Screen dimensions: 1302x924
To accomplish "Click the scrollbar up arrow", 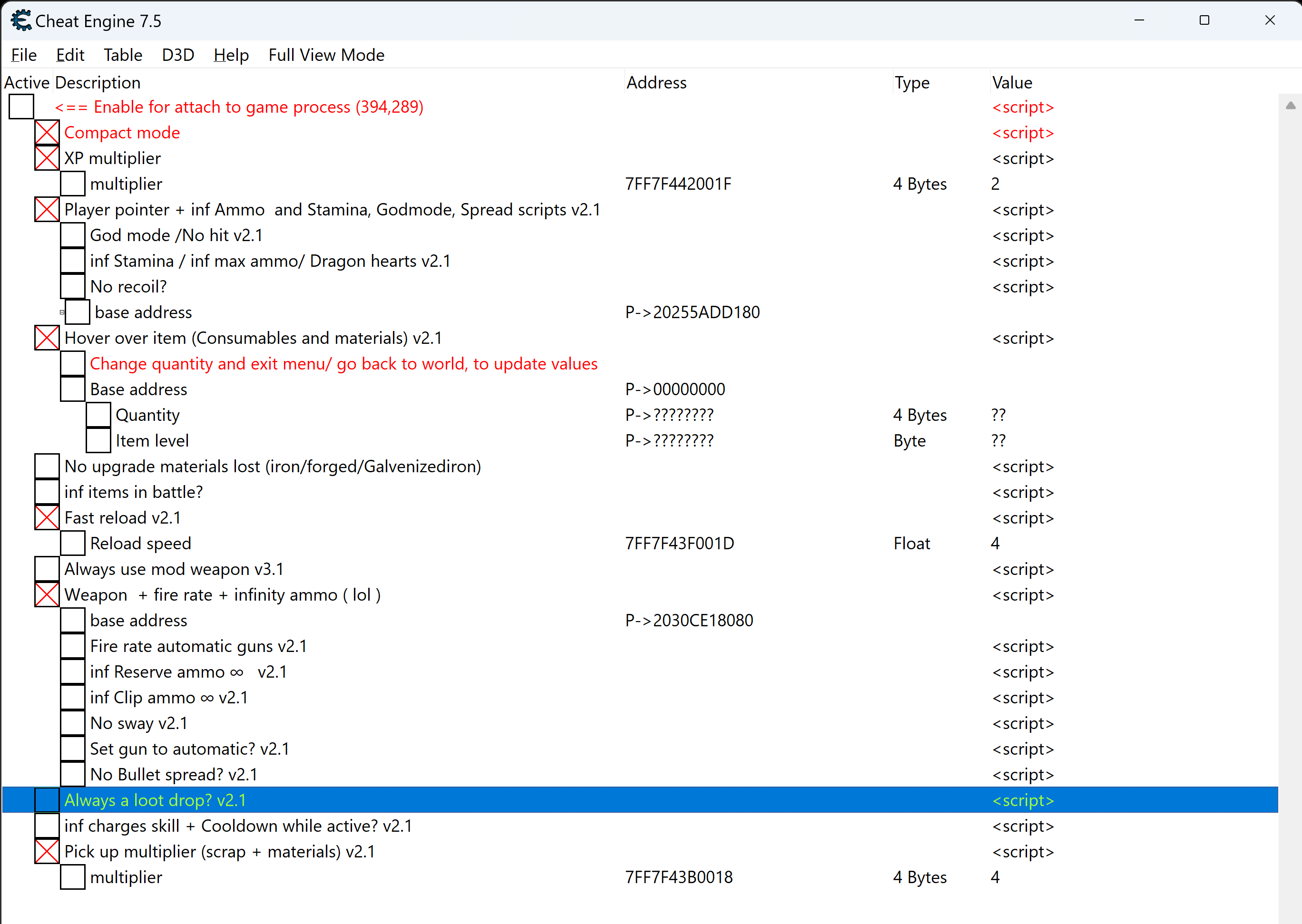I will (x=1290, y=106).
